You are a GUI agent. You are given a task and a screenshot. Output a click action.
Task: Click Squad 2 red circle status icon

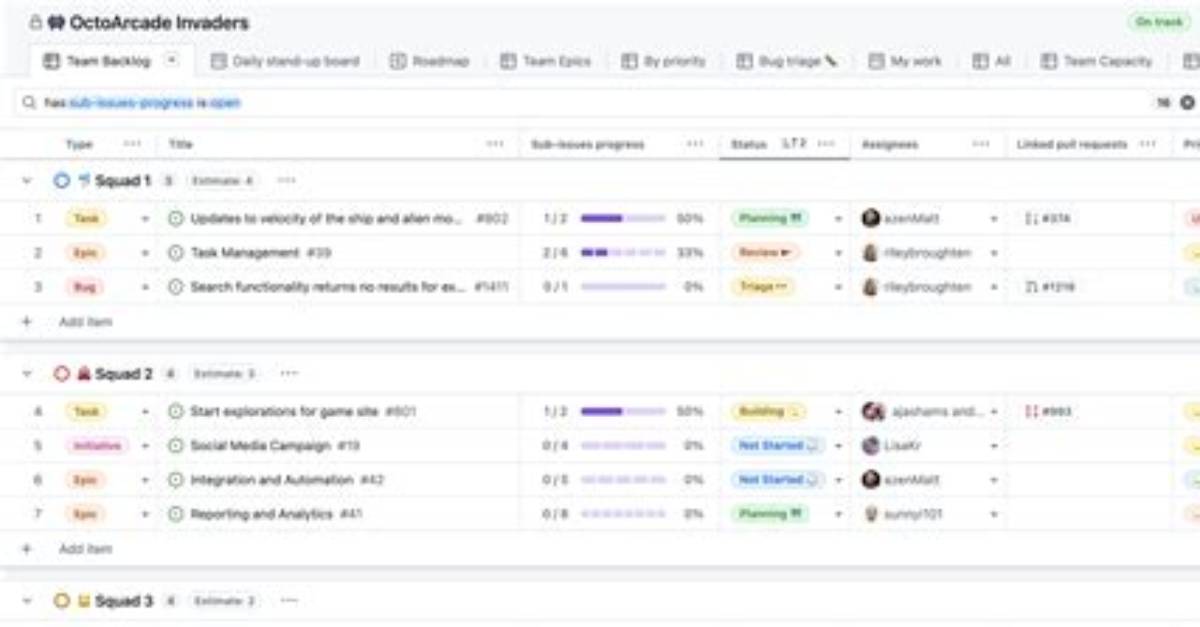pyautogui.click(x=61, y=374)
